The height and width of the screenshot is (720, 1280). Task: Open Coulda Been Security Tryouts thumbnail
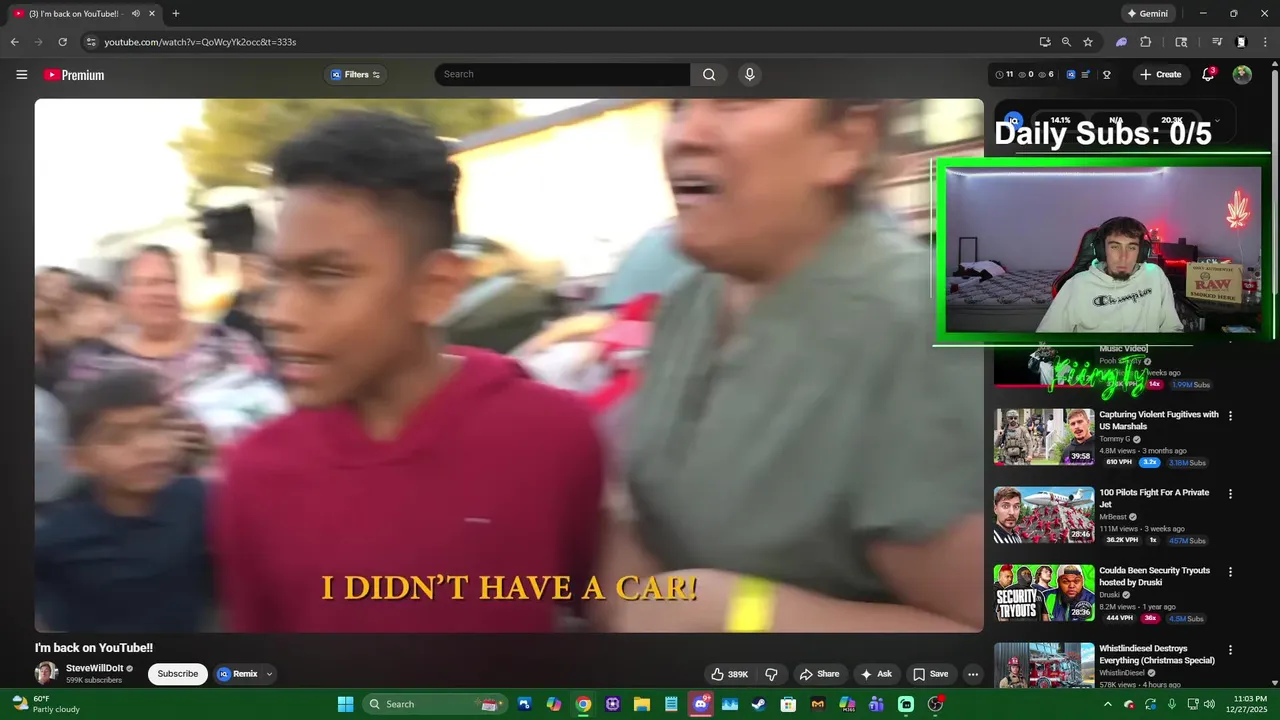[1044, 593]
